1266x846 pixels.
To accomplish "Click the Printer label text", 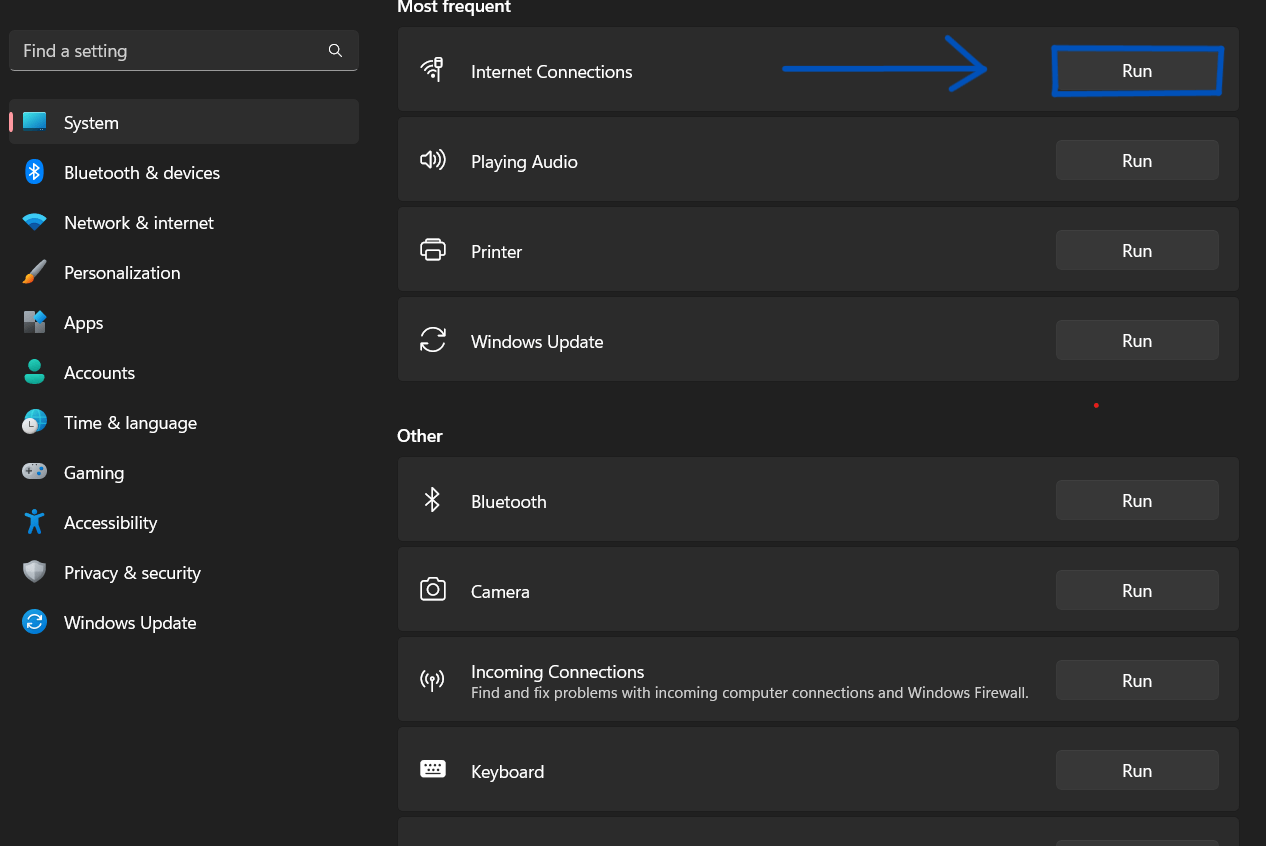I will 497,252.
